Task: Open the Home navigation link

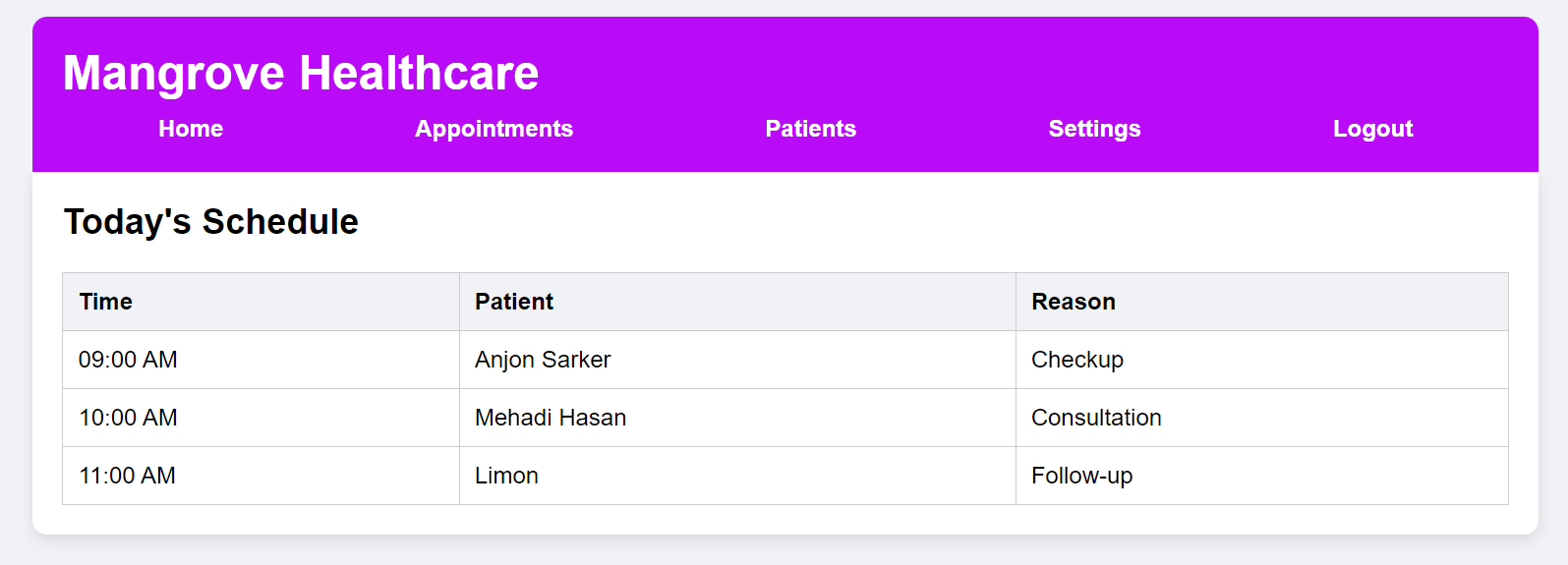Action: point(191,129)
